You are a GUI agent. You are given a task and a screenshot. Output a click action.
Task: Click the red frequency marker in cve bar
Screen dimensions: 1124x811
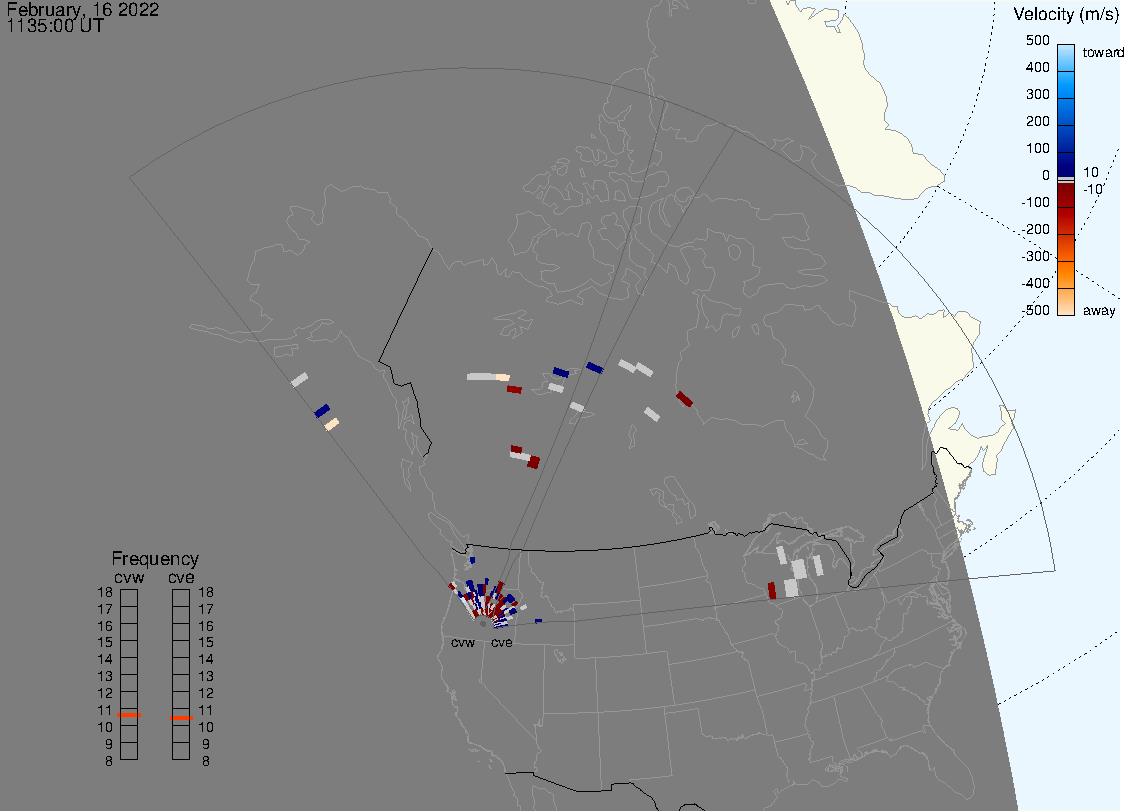(181, 717)
